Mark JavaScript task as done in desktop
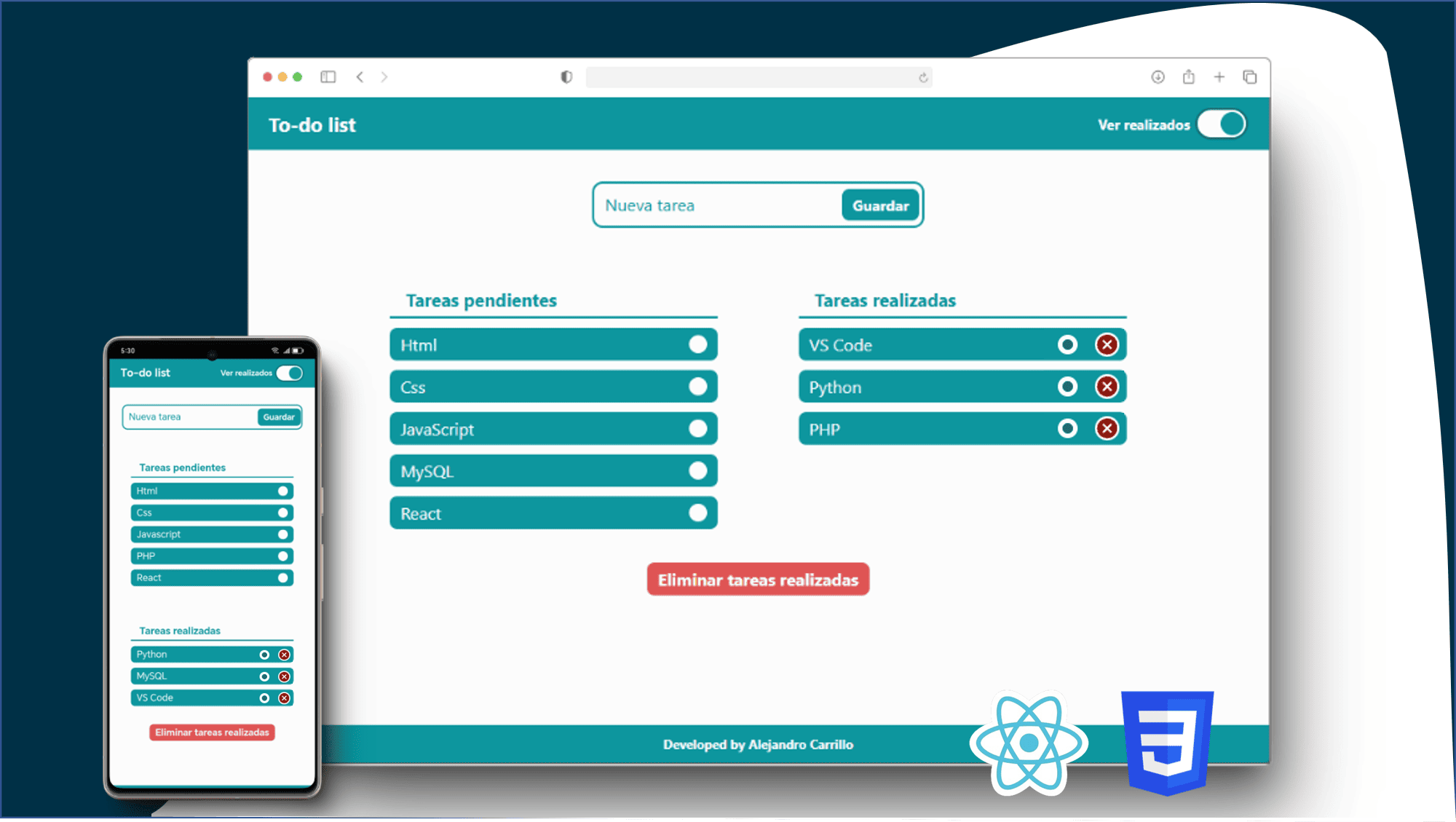Viewport: 1456px width, 822px height. coord(697,429)
